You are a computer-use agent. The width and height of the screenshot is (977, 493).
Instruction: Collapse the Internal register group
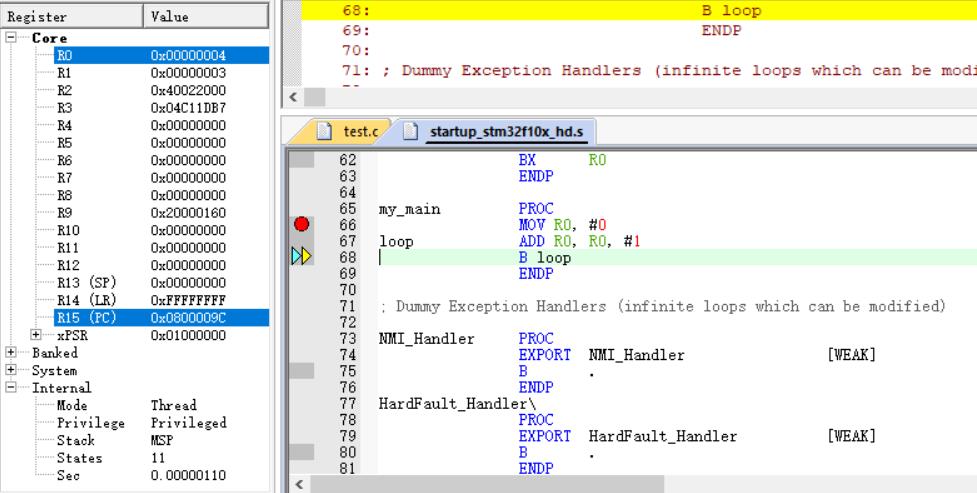(11, 387)
